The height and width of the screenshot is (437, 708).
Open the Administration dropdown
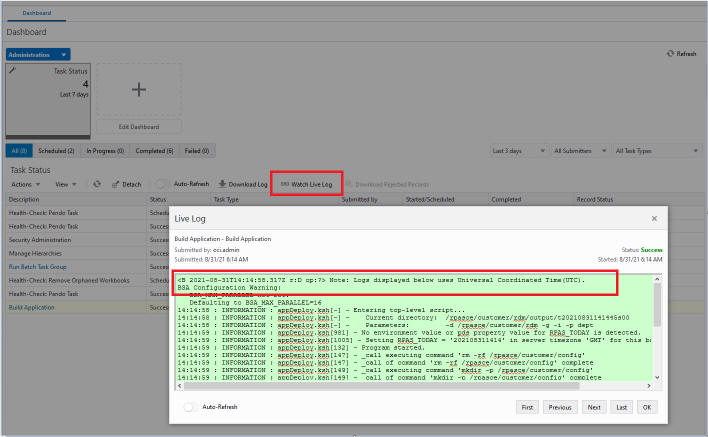[x=38, y=55]
